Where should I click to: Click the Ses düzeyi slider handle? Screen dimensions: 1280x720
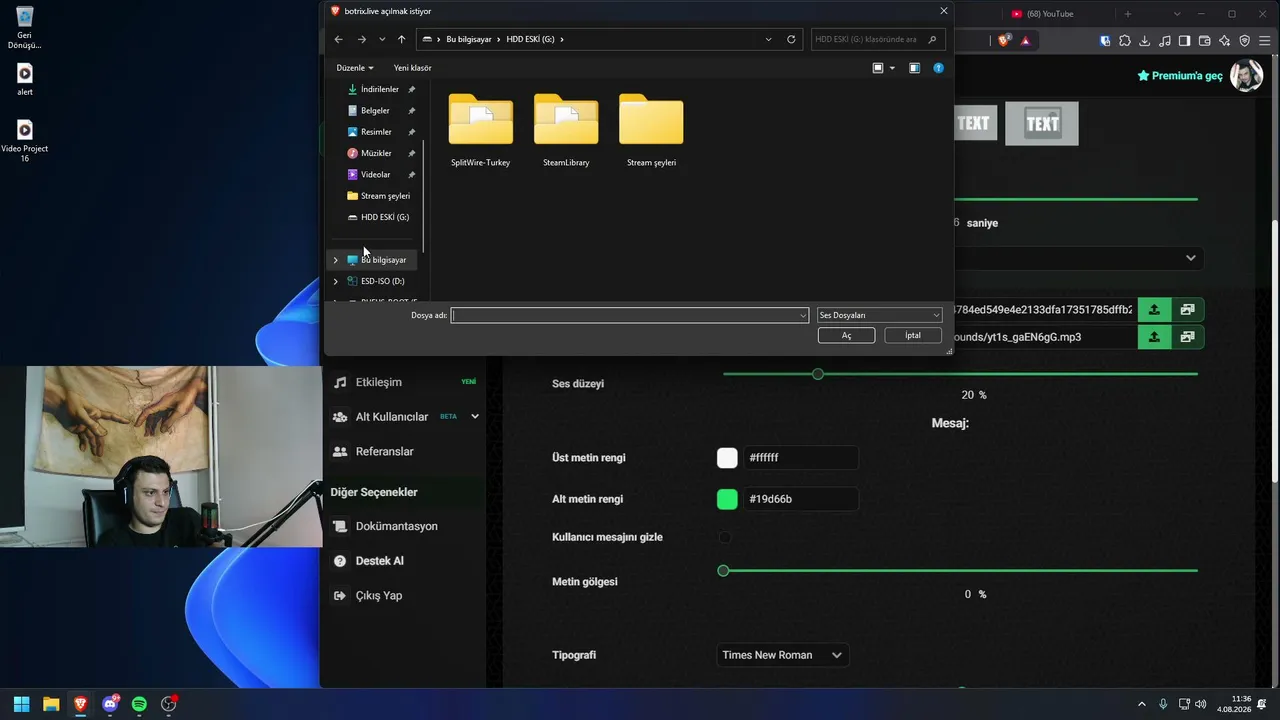pos(818,374)
